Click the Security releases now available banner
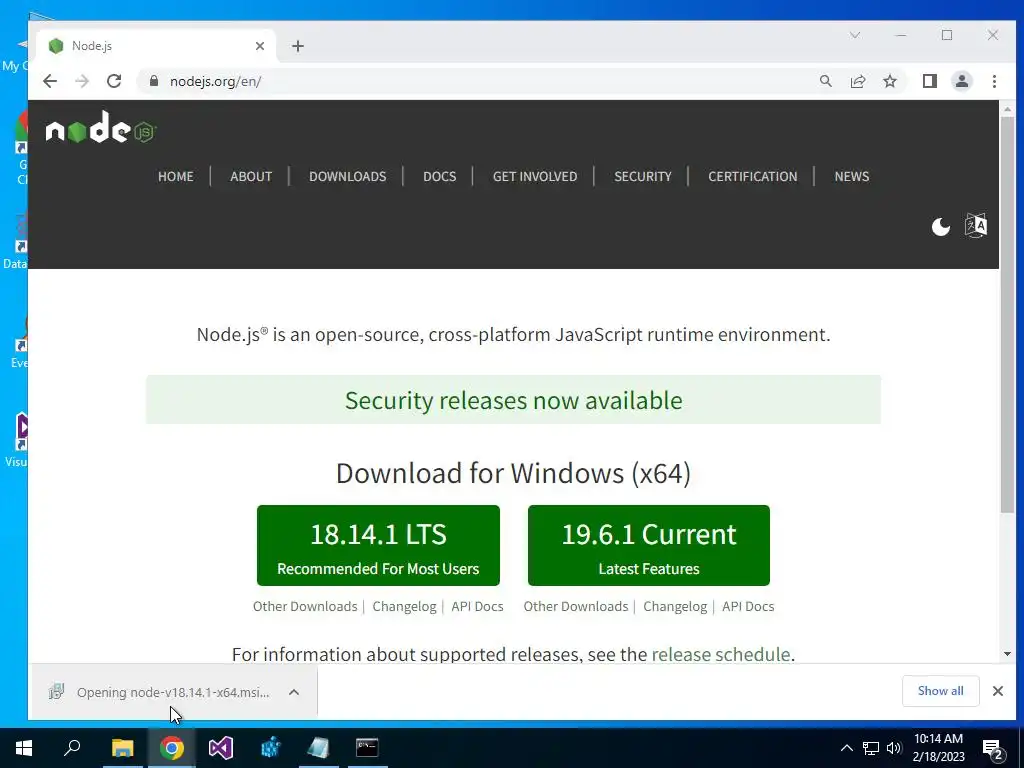 click(x=513, y=400)
